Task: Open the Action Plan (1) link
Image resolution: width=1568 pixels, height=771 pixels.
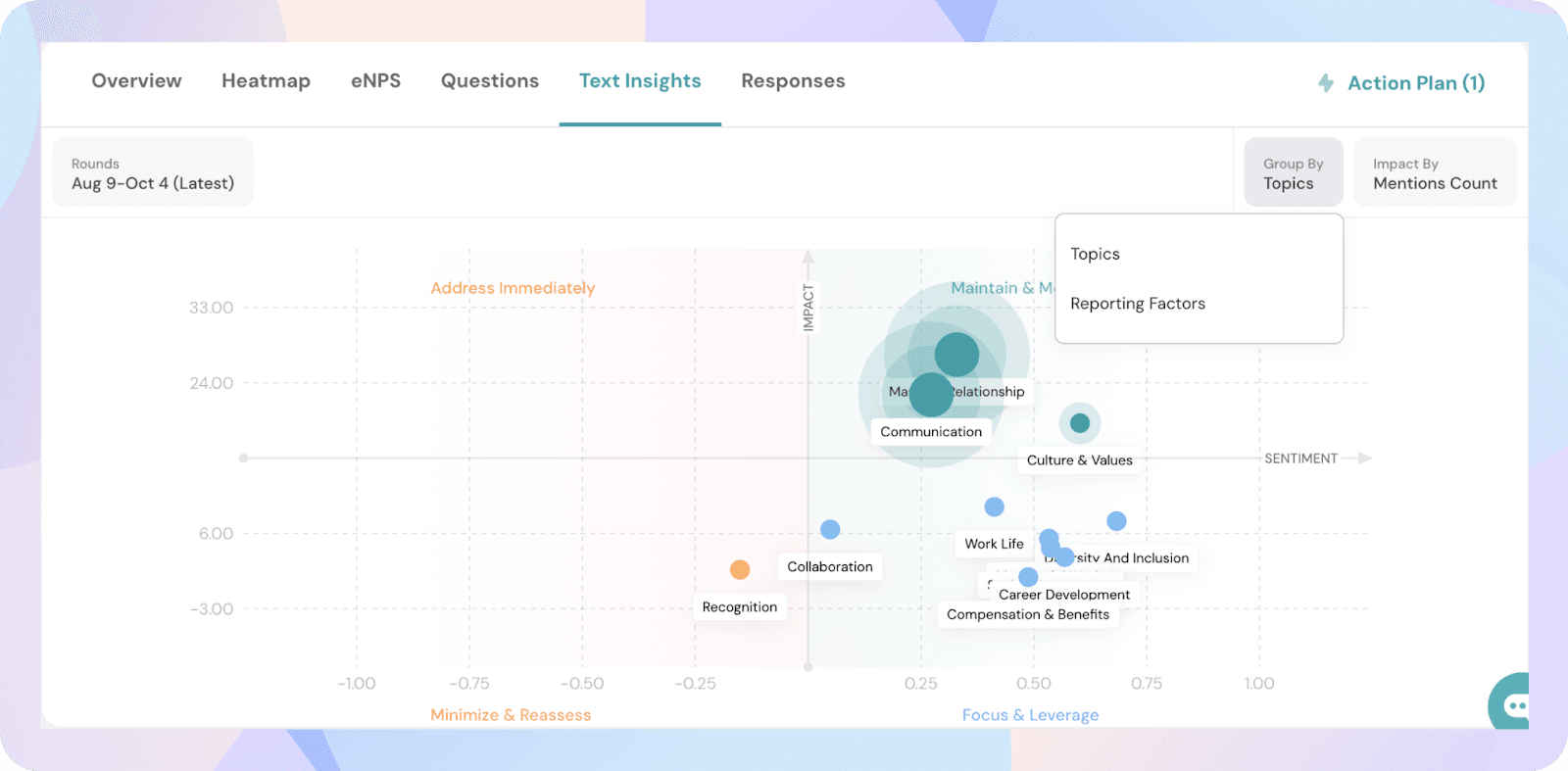Action: coord(1415,83)
